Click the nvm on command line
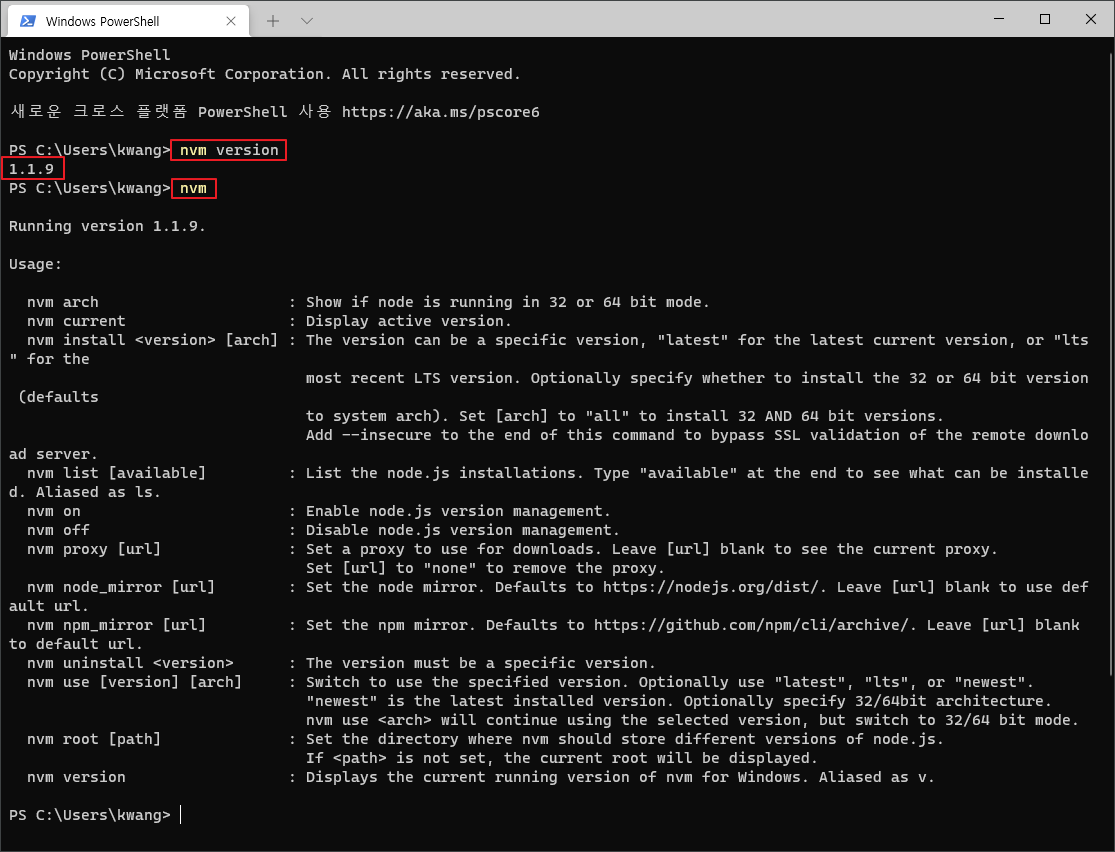The width and height of the screenshot is (1115, 852). pos(53,510)
